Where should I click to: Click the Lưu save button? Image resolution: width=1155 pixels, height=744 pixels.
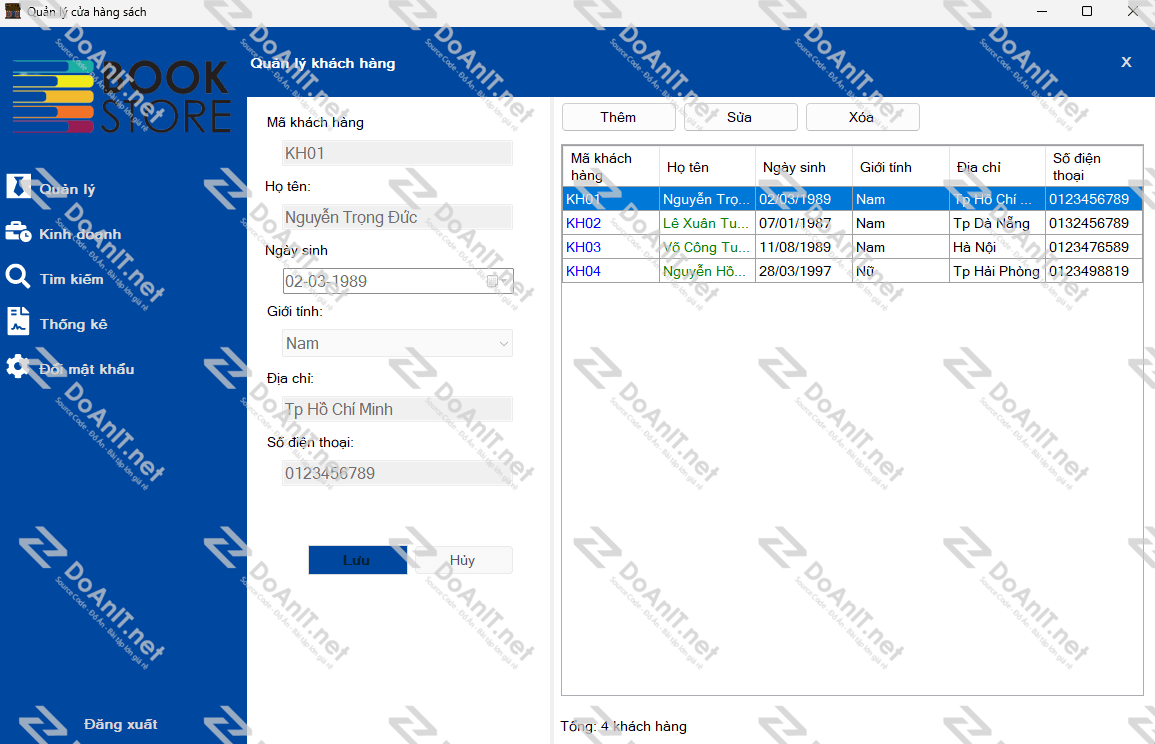tap(357, 560)
